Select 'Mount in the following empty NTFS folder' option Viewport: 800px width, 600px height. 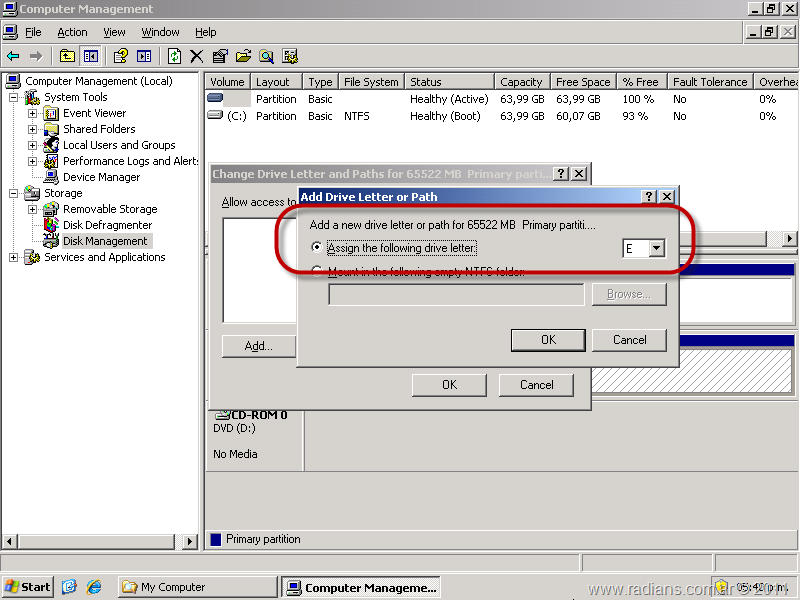click(318, 271)
